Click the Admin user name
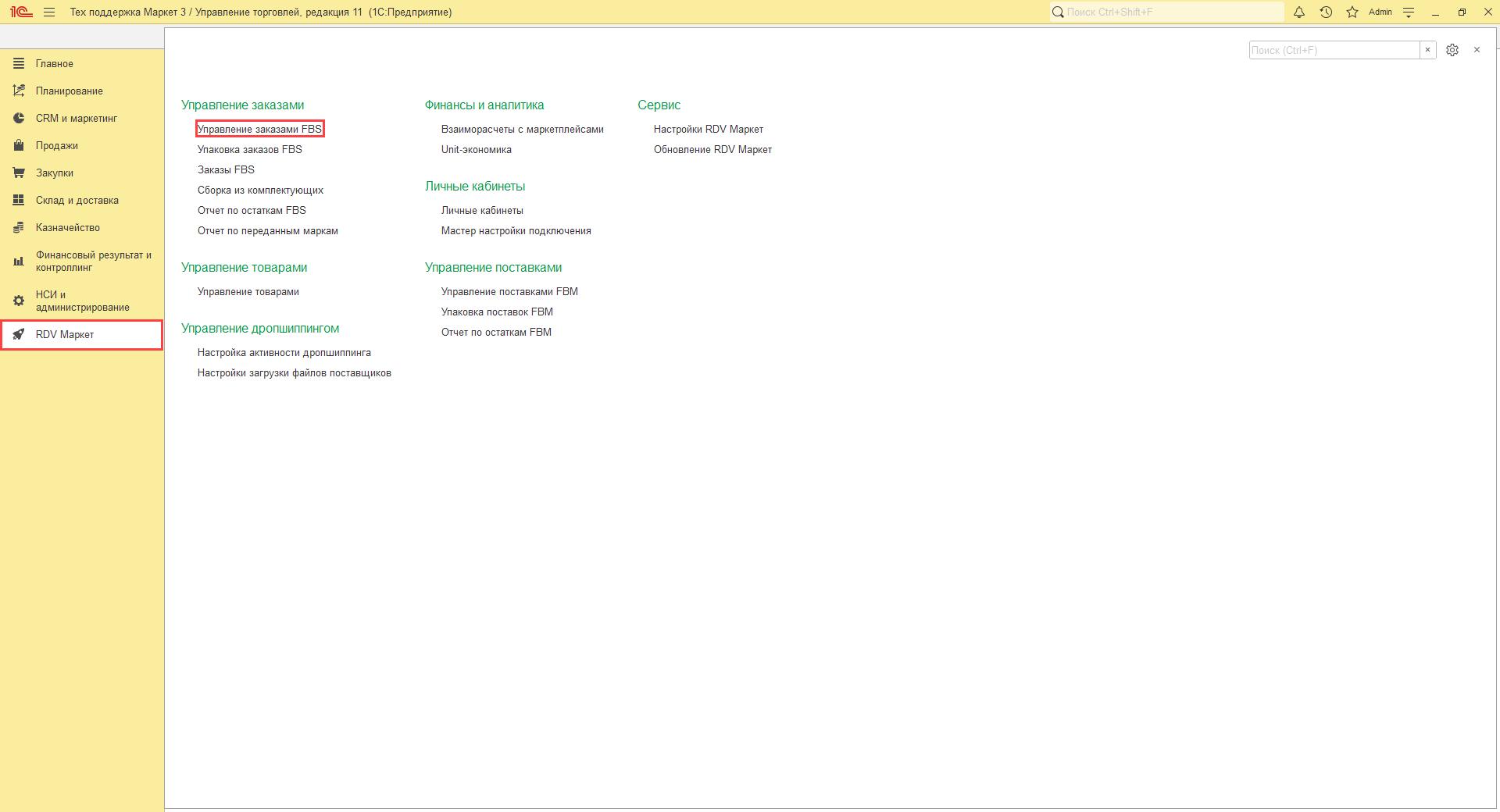Screen dimensions: 1500x812 [1380, 12]
